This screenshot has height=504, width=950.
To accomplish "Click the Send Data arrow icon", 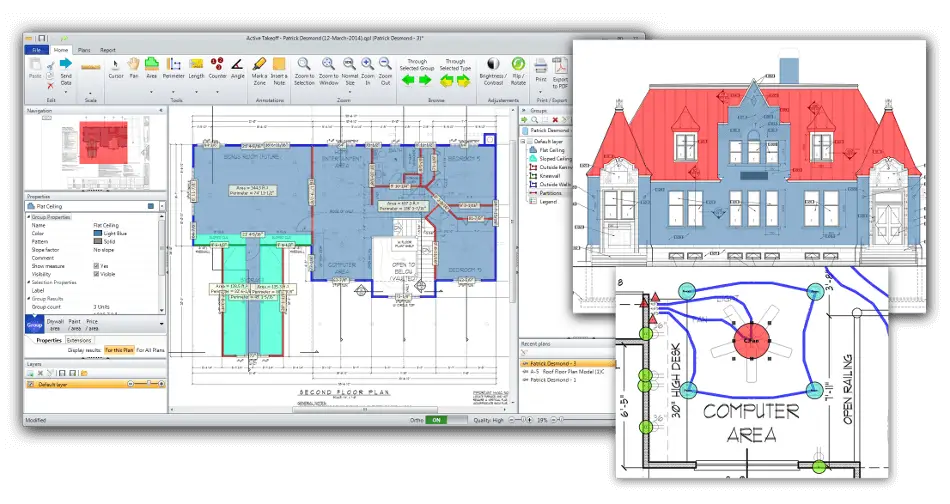I will point(66,64).
